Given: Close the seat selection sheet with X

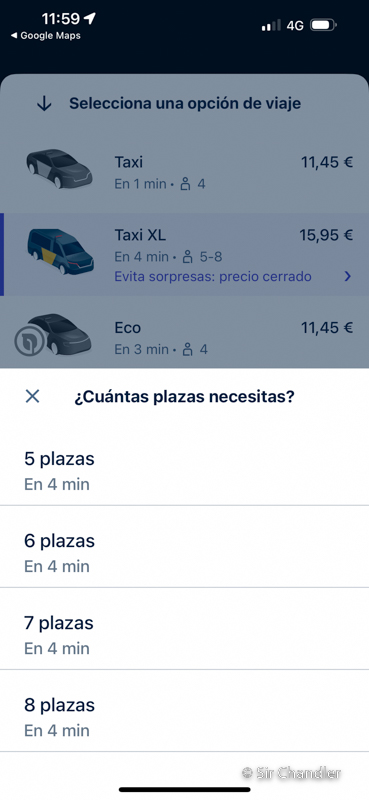Looking at the screenshot, I should [x=32, y=396].
